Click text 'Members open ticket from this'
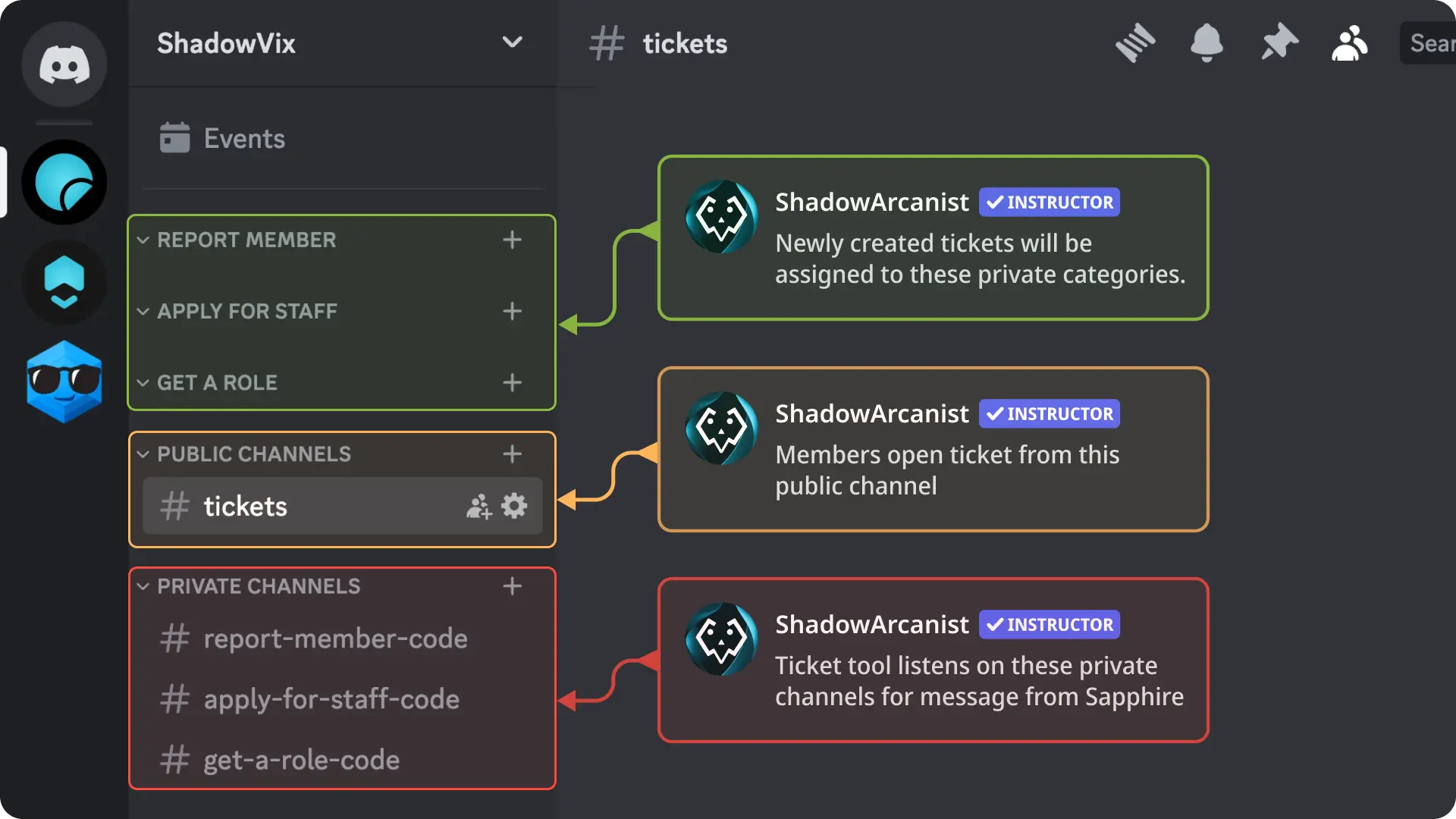The height and width of the screenshot is (819, 1456). click(x=947, y=454)
